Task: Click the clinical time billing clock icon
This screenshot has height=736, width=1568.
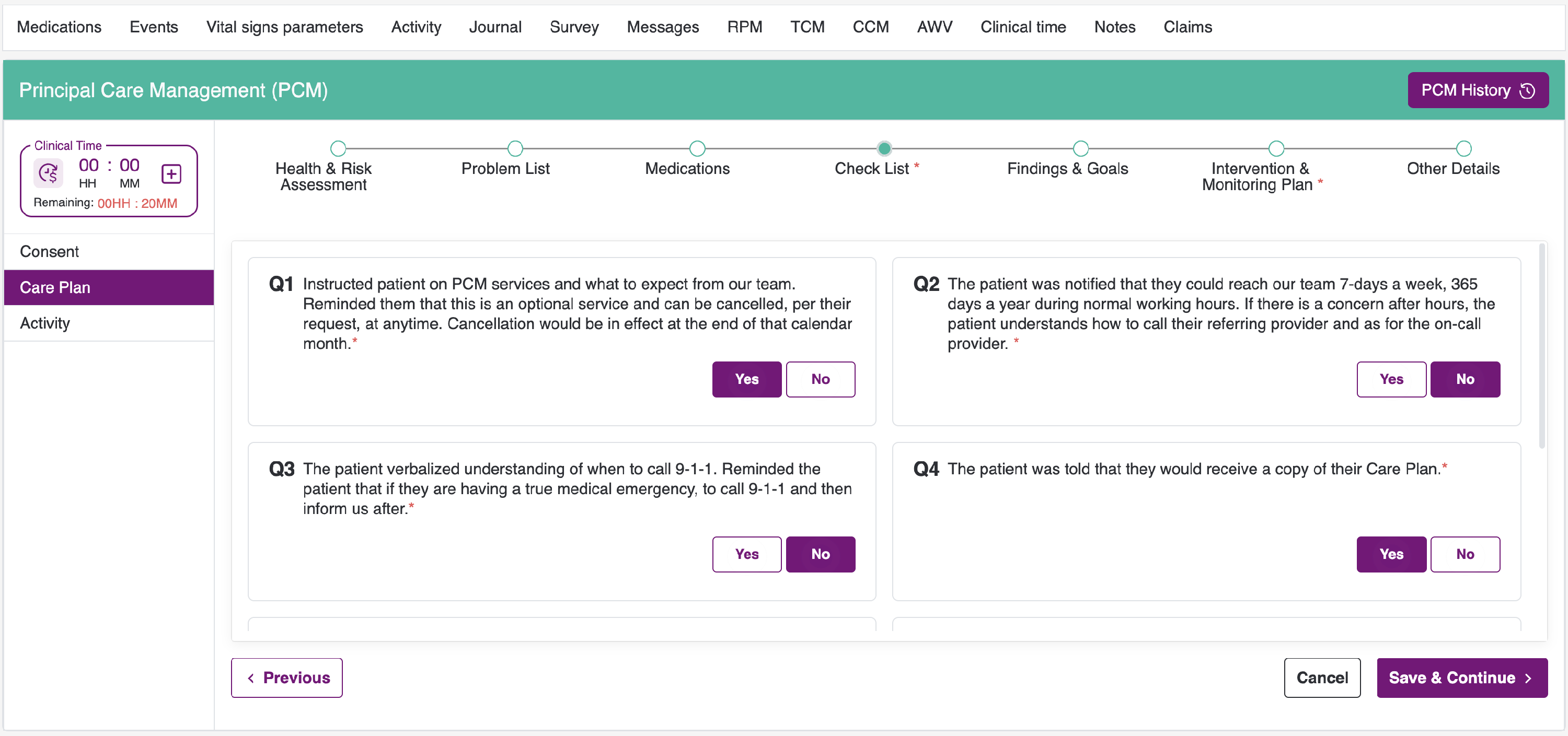Action: [49, 173]
